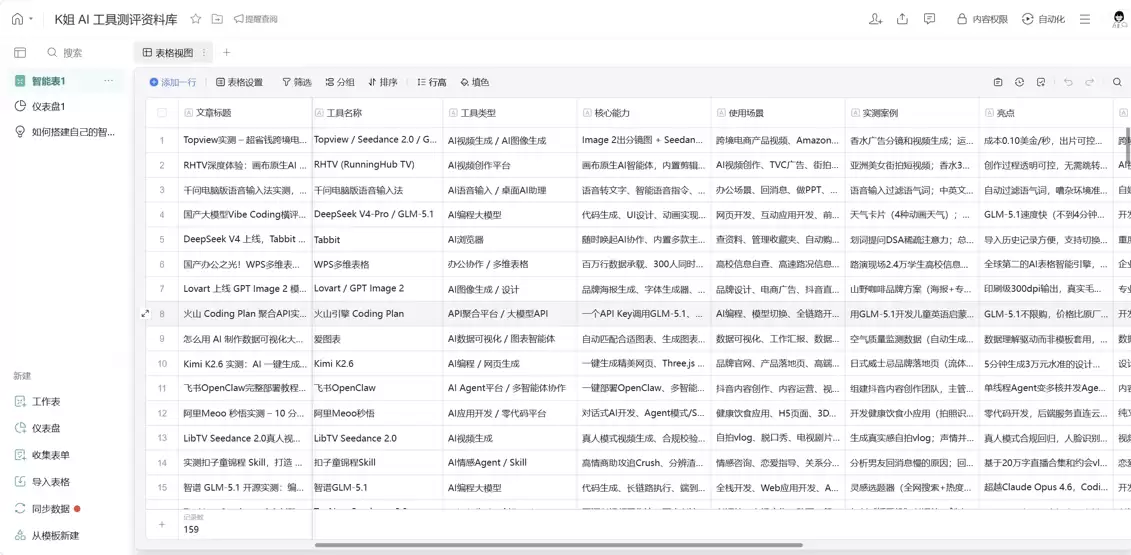The width and height of the screenshot is (1131, 555).
Task: Click the add collaborator icon
Action: click(876, 19)
